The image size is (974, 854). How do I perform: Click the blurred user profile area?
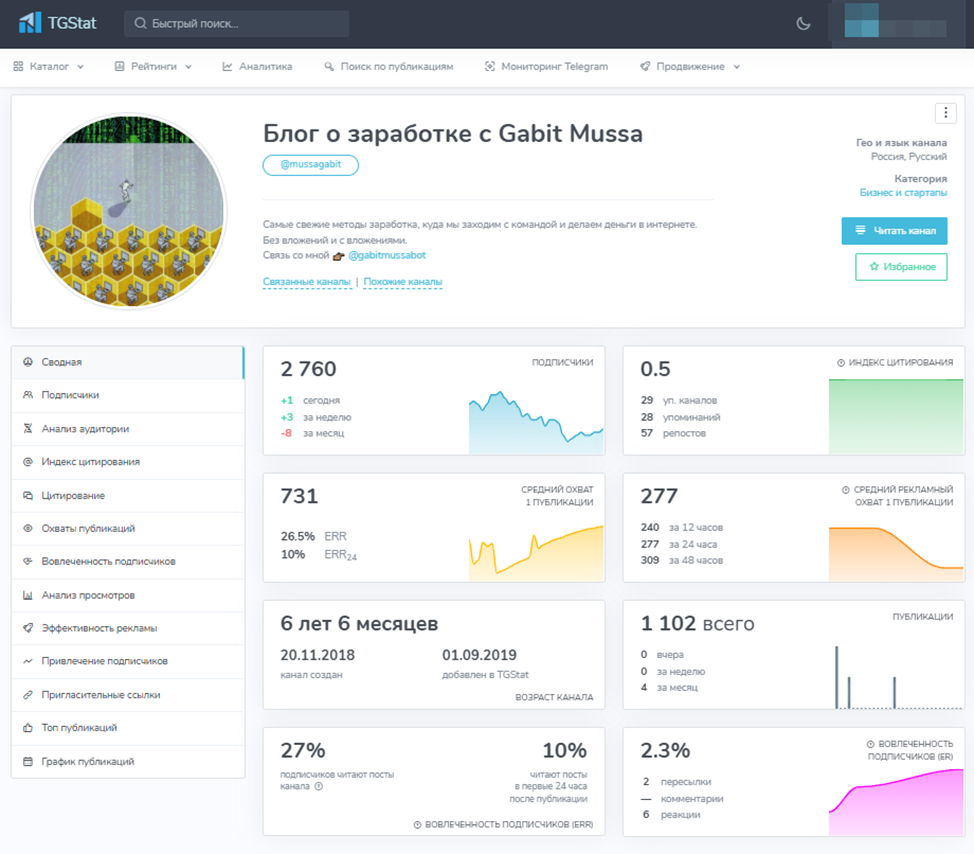(895, 22)
